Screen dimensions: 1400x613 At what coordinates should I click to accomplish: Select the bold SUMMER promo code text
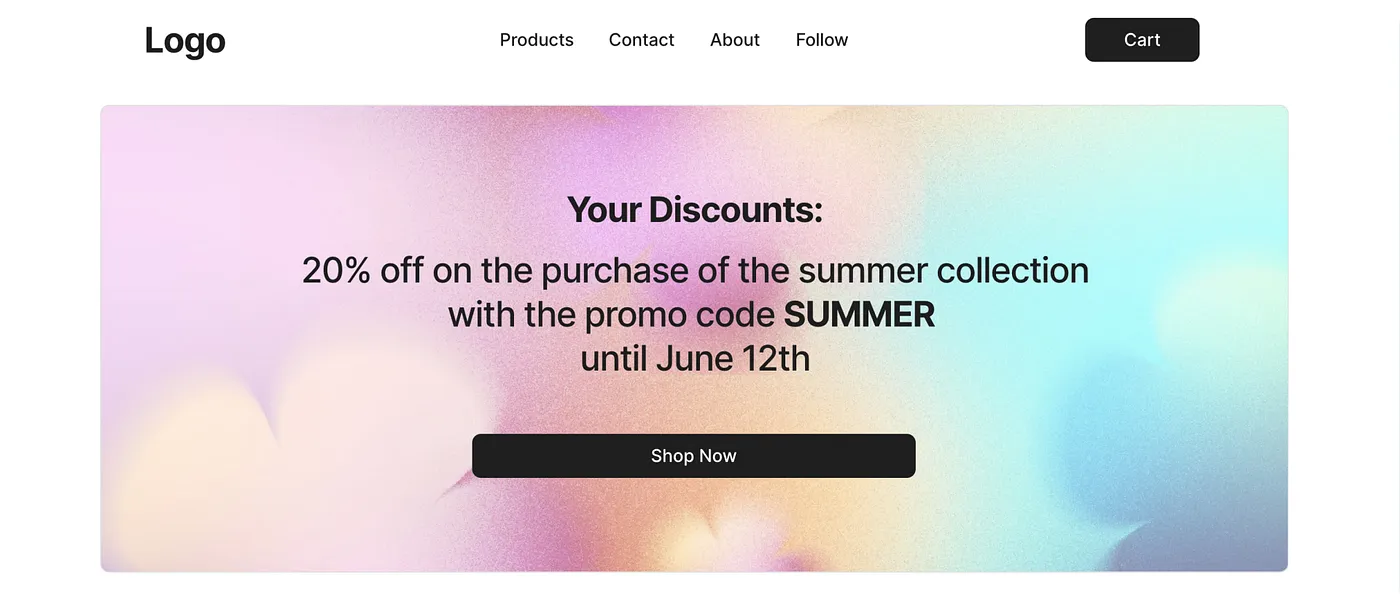(x=859, y=315)
